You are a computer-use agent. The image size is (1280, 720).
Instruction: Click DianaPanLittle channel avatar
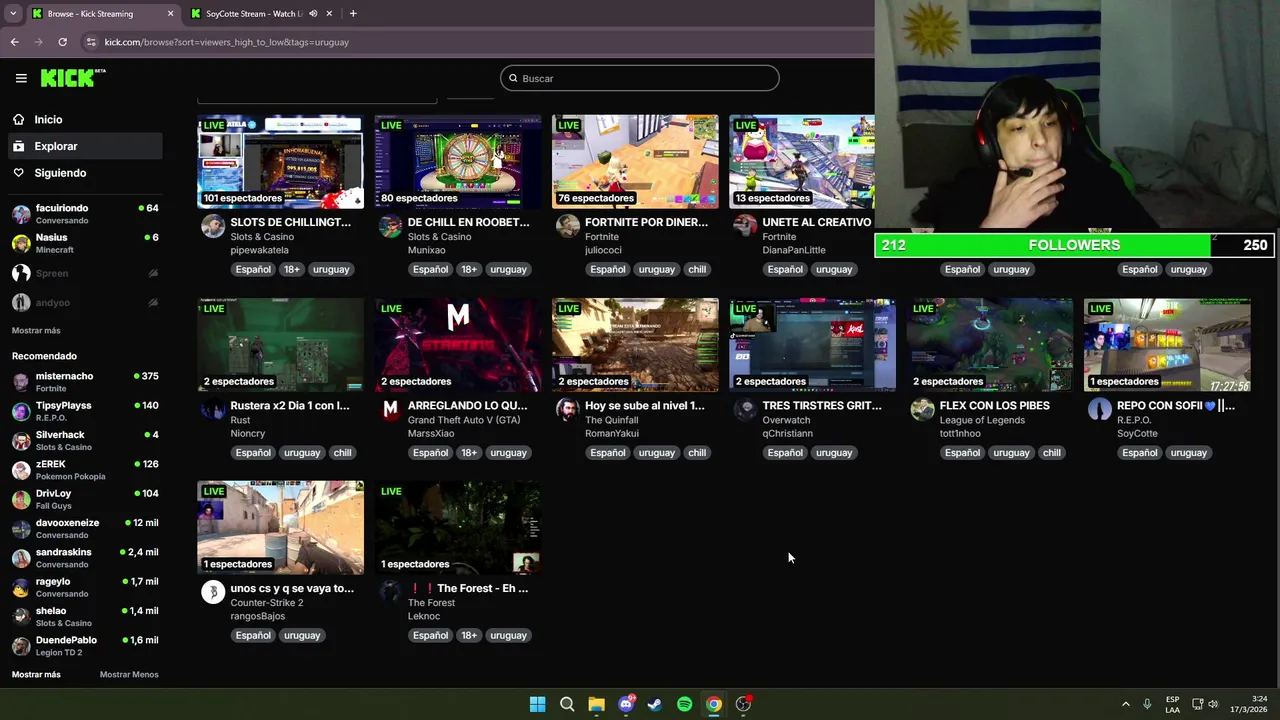point(745,226)
